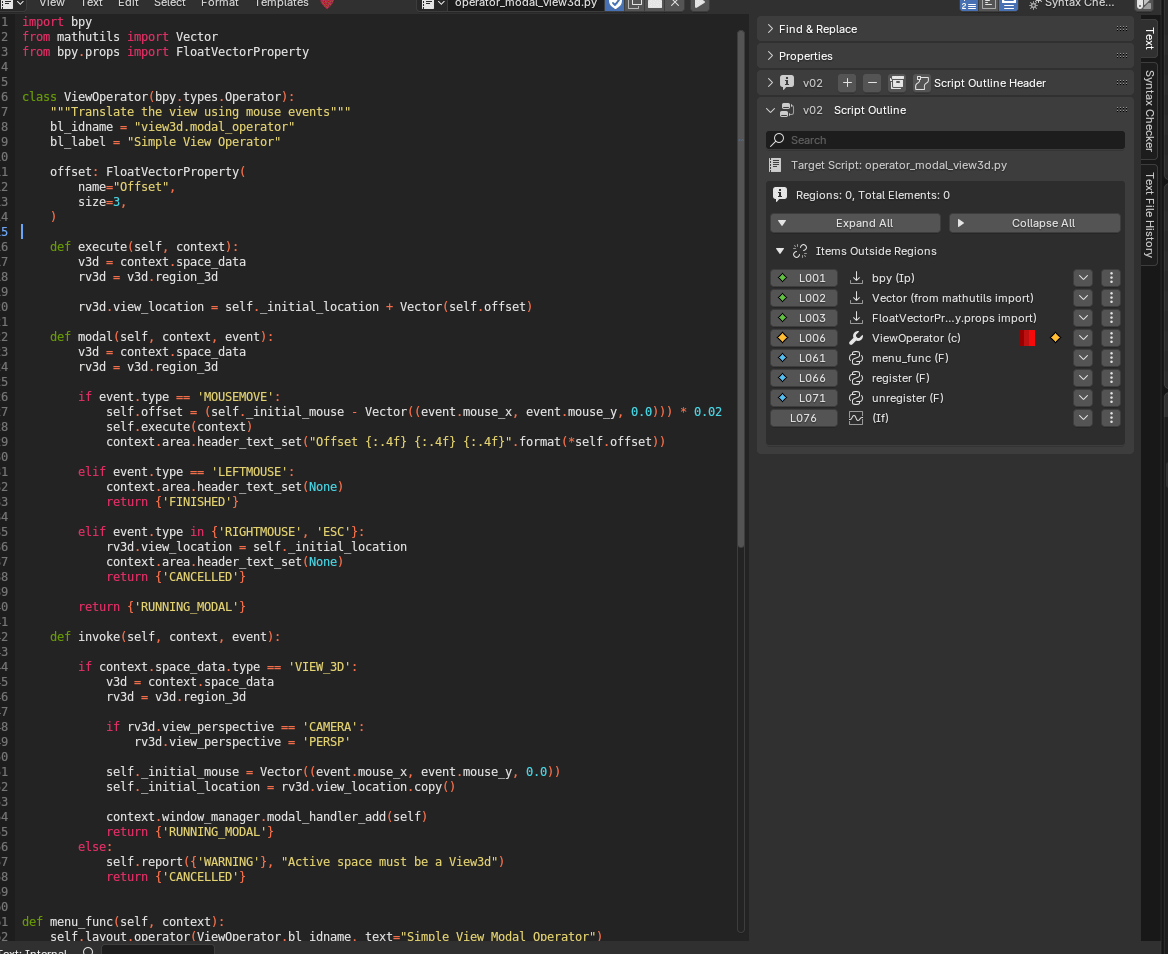Image resolution: width=1168 pixels, height=954 pixels.
Task: Expand the Script Outline Header panel
Action: pos(770,83)
